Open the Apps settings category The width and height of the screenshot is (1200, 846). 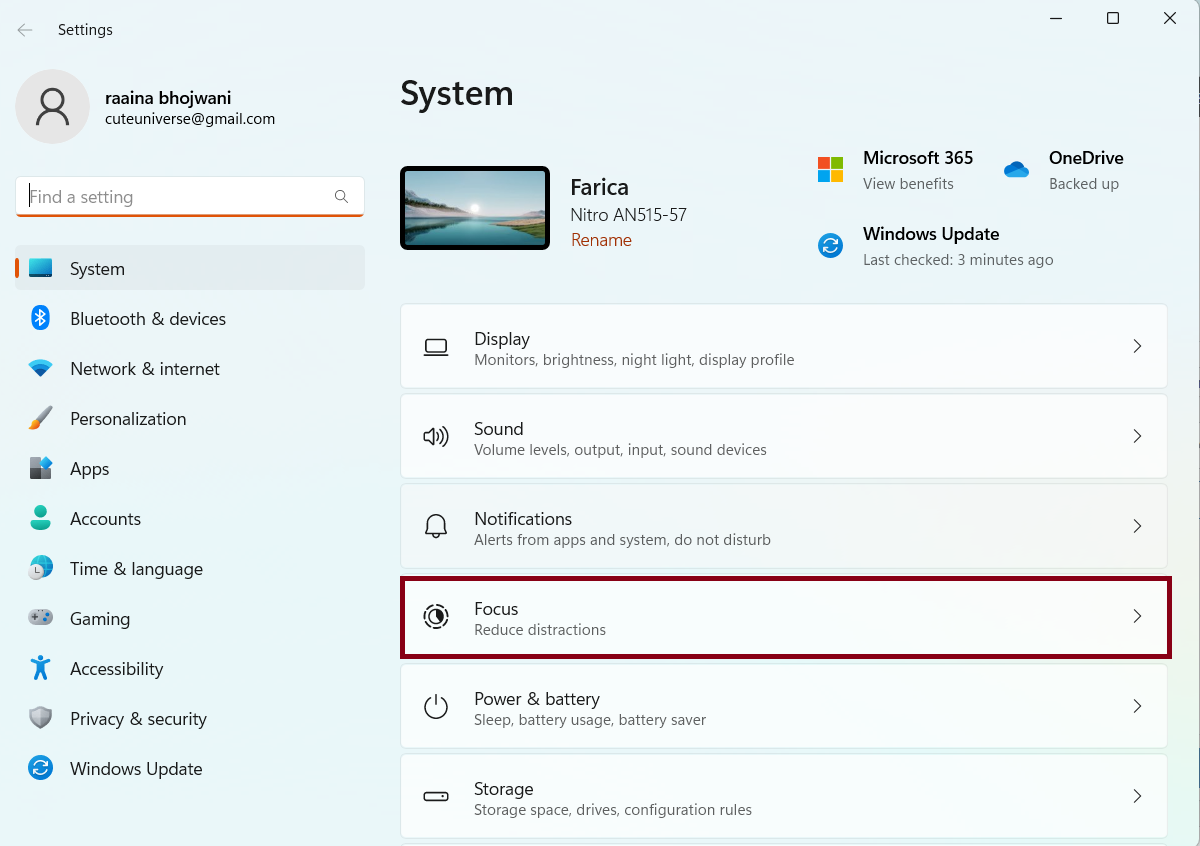(89, 469)
